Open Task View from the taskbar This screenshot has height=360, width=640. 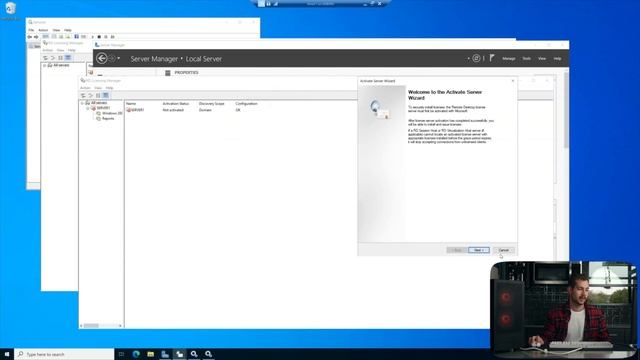[121, 354]
